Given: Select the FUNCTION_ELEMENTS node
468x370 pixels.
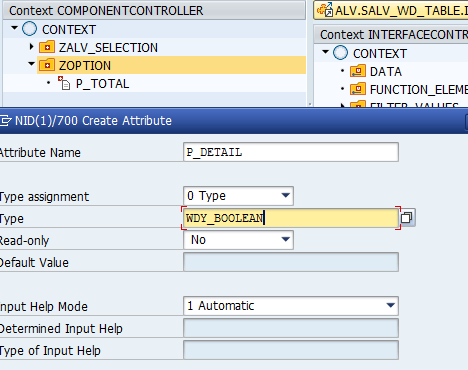Looking at the screenshot, I should pos(419,90).
